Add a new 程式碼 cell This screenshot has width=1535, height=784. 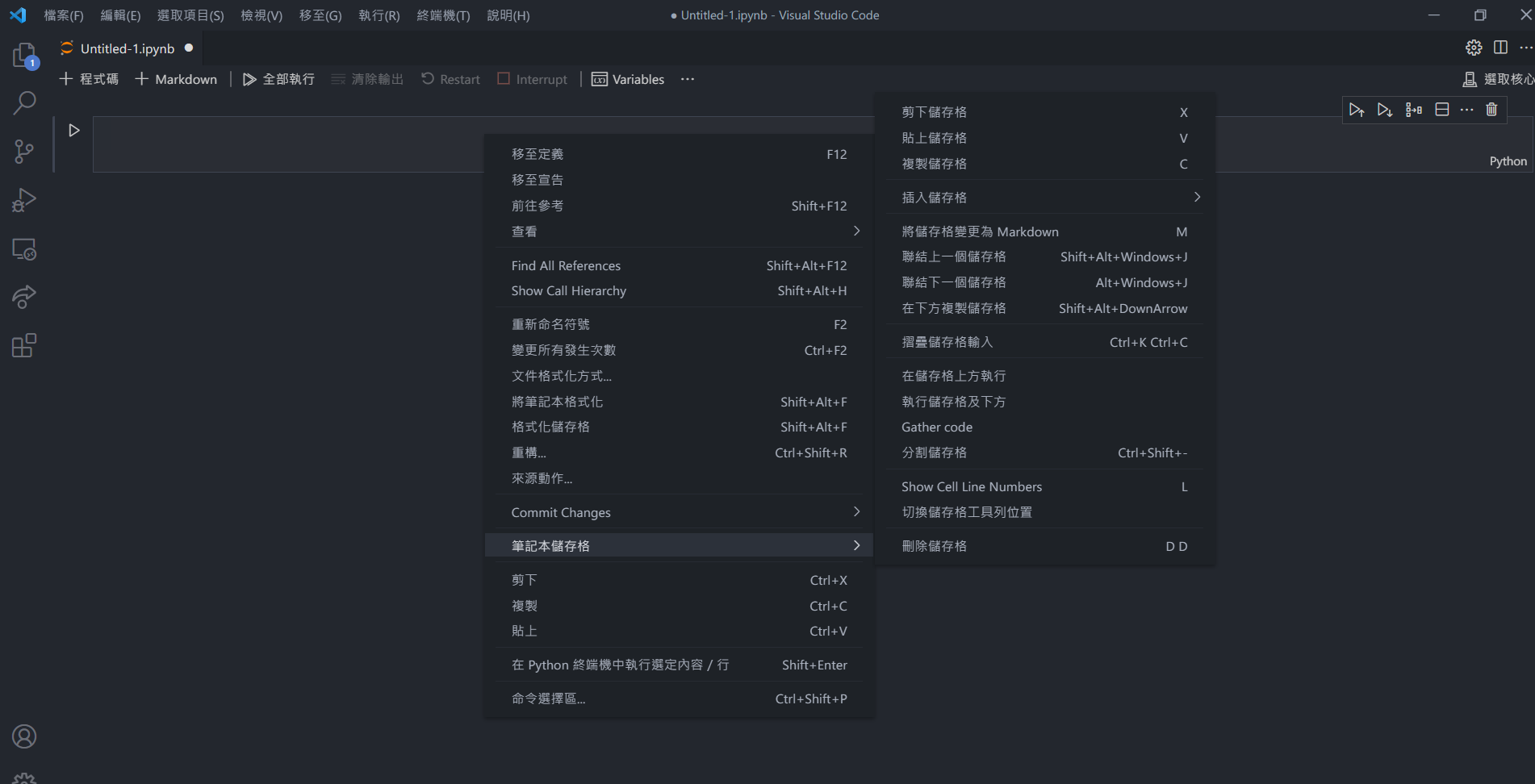click(x=89, y=79)
